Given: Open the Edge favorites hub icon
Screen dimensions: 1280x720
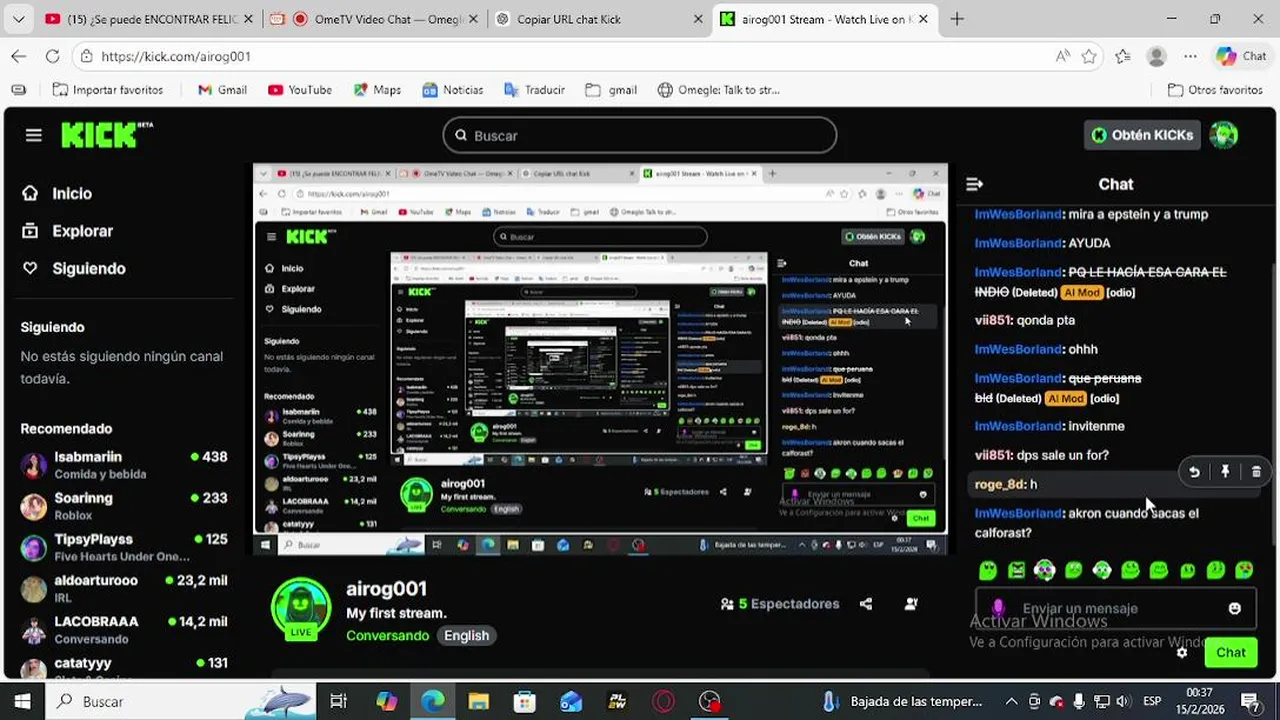Looking at the screenshot, I should [x=1122, y=56].
